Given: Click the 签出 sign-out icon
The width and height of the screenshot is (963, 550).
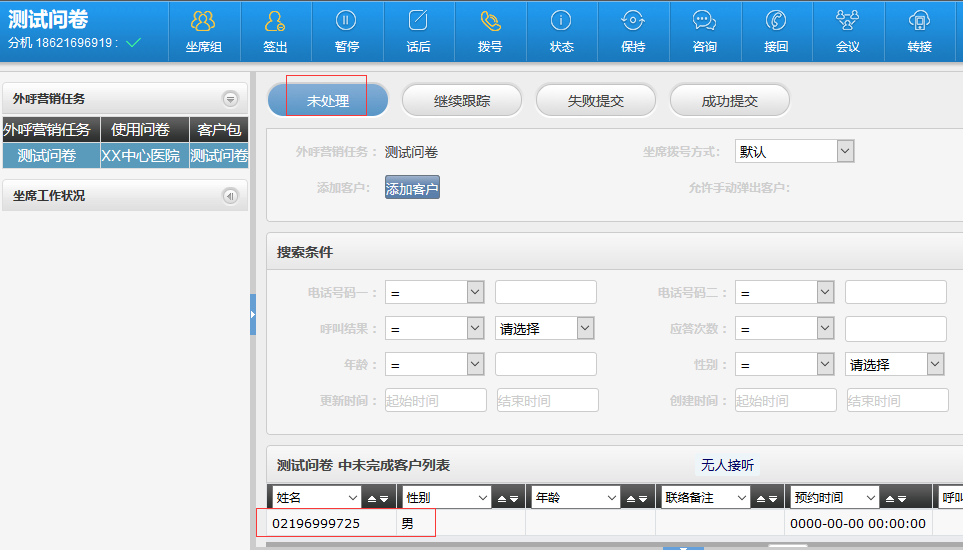Looking at the screenshot, I should [275, 21].
